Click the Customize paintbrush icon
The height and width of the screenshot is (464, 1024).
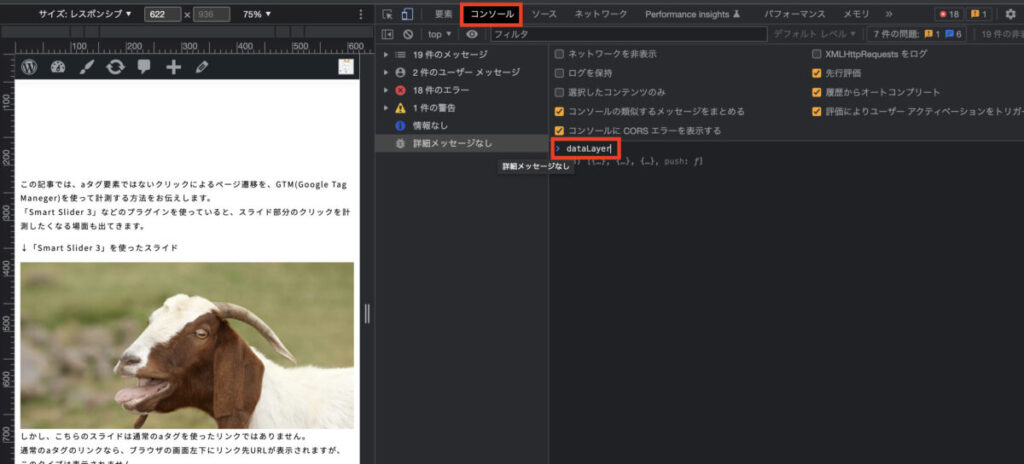coord(86,67)
